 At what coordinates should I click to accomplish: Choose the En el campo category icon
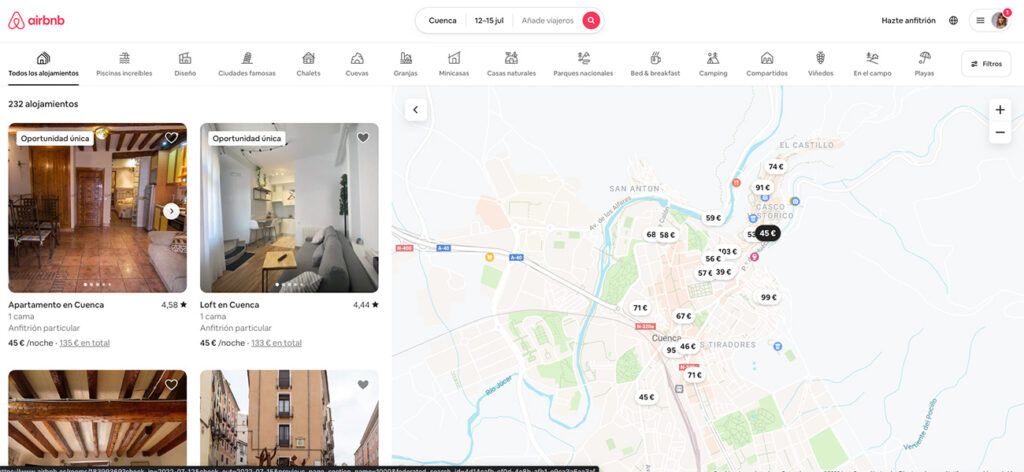[x=872, y=58]
